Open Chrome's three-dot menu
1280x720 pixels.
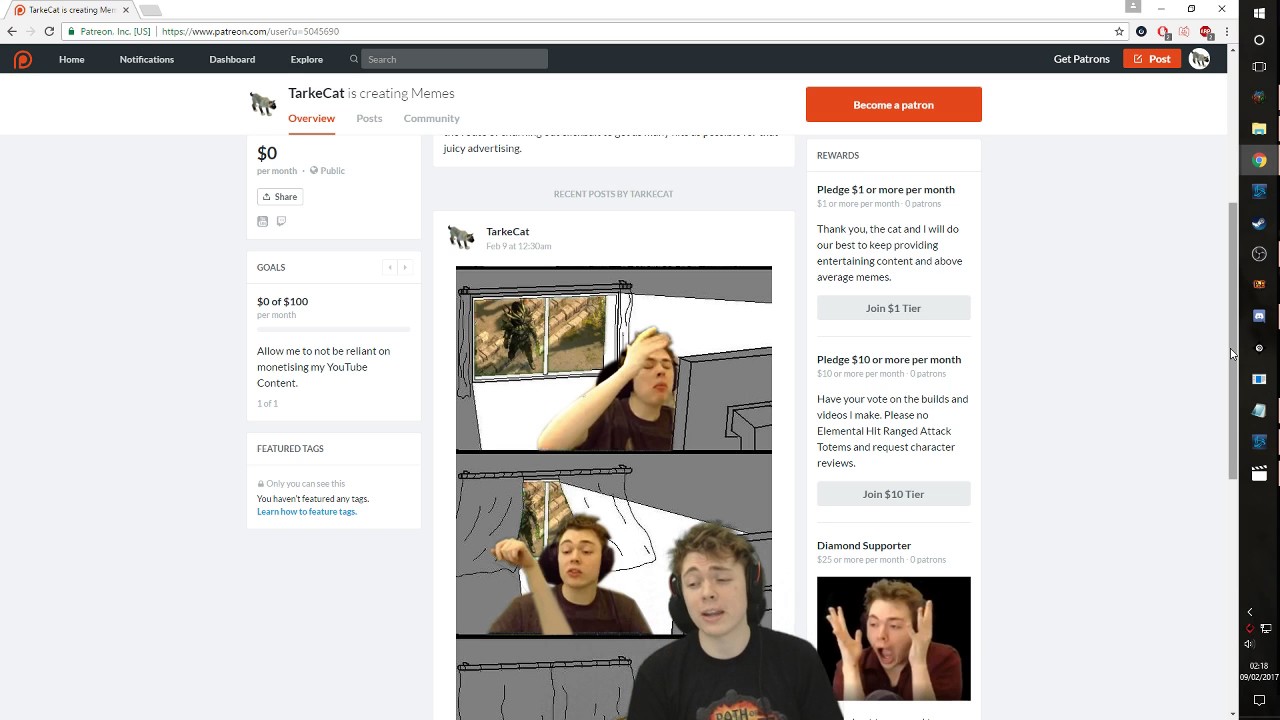pos(1226,31)
